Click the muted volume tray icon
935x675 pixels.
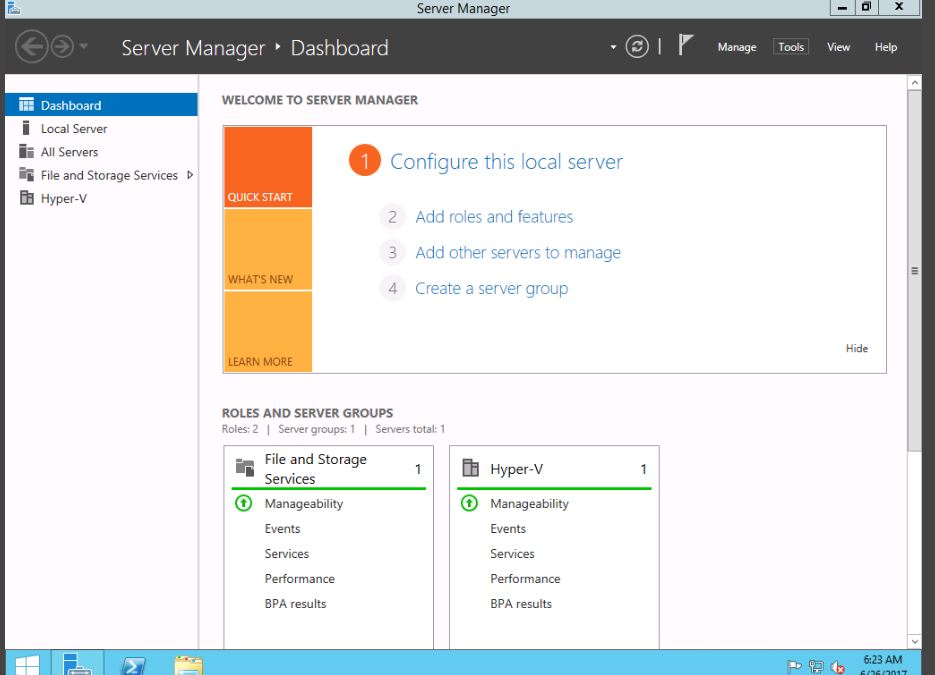pyautogui.click(x=838, y=667)
